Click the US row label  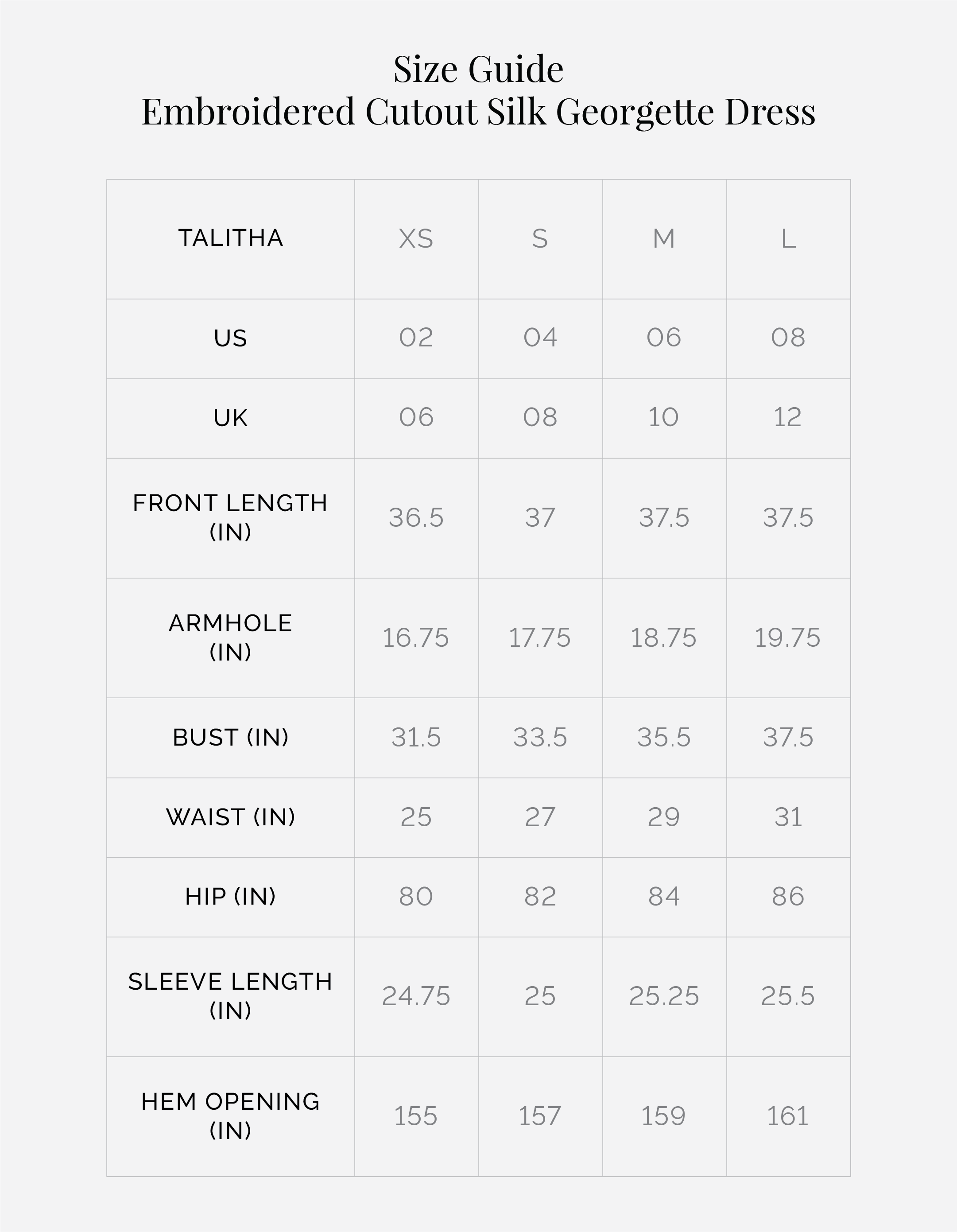coord(231,338)
